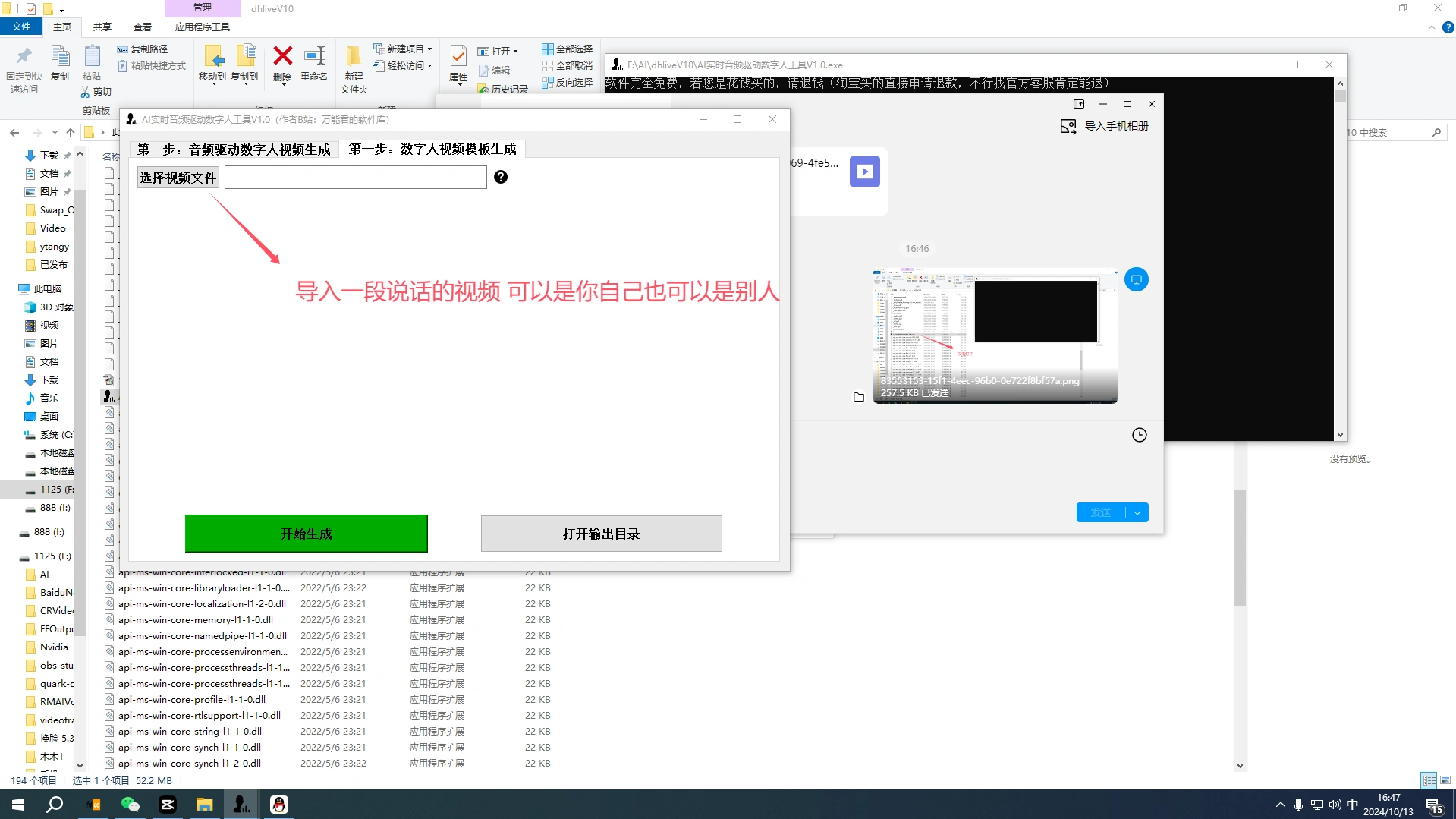Switch to details view in status bar

point(1429,780)
